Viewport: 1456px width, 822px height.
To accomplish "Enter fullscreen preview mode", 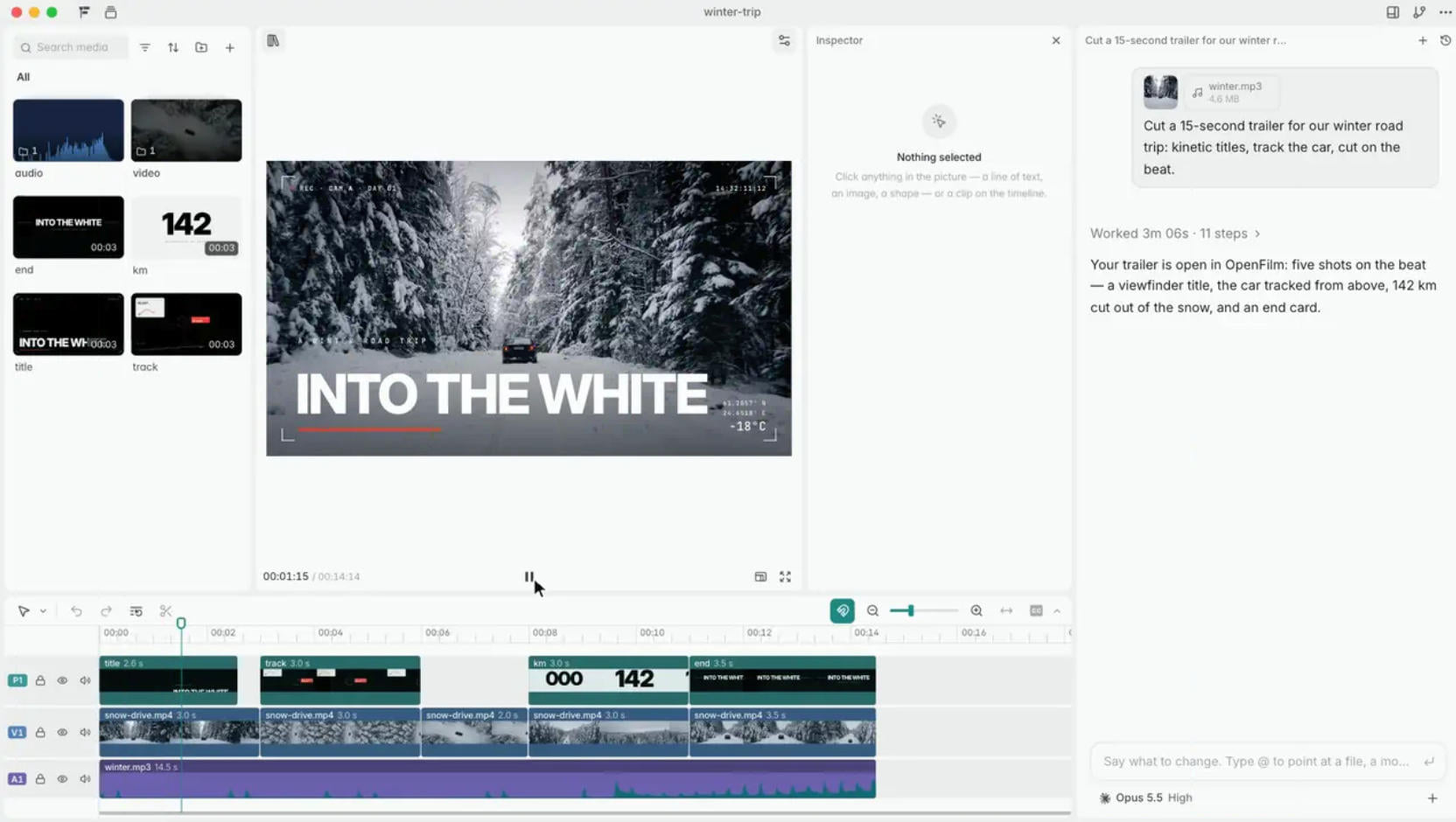I will [x=785, y=577].
